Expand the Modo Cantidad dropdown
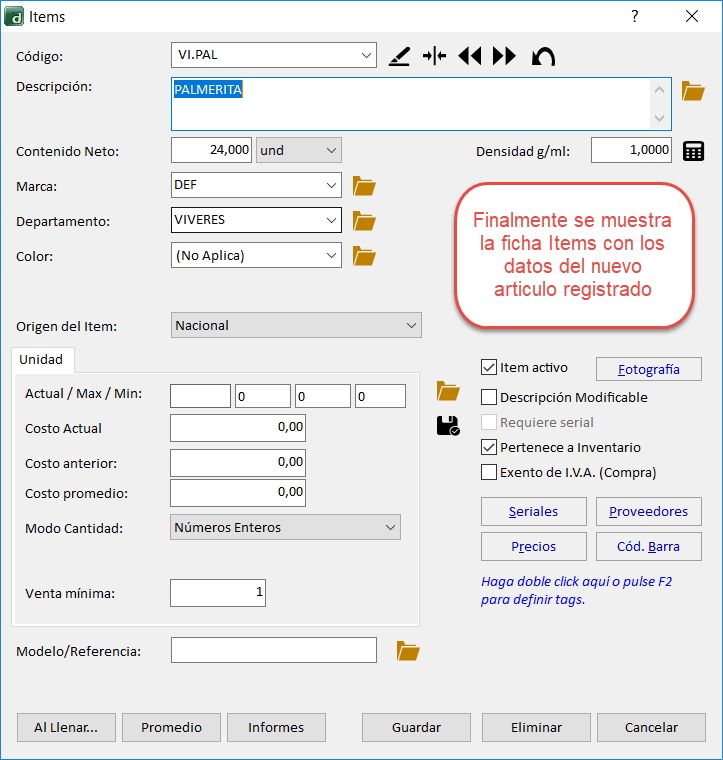 390,527
